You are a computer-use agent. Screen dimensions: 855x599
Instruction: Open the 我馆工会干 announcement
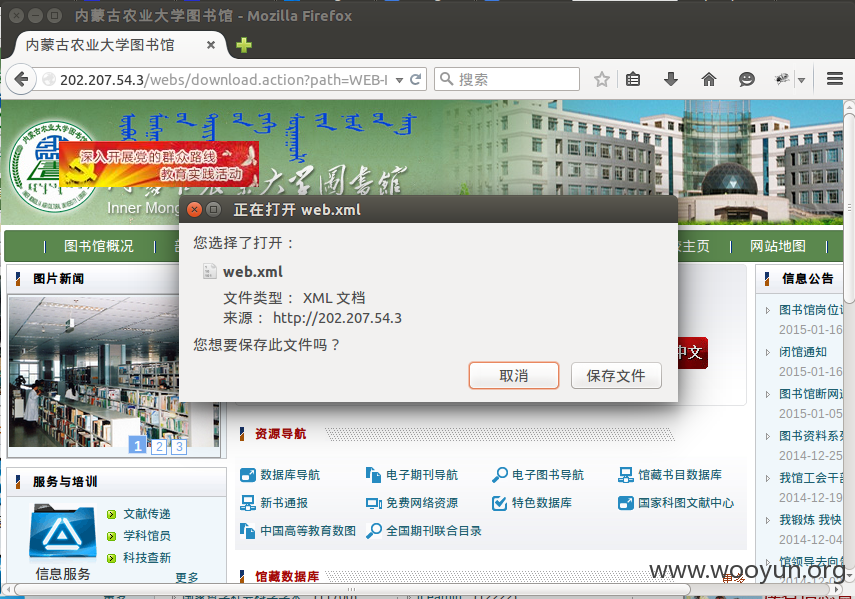[811, 478]
